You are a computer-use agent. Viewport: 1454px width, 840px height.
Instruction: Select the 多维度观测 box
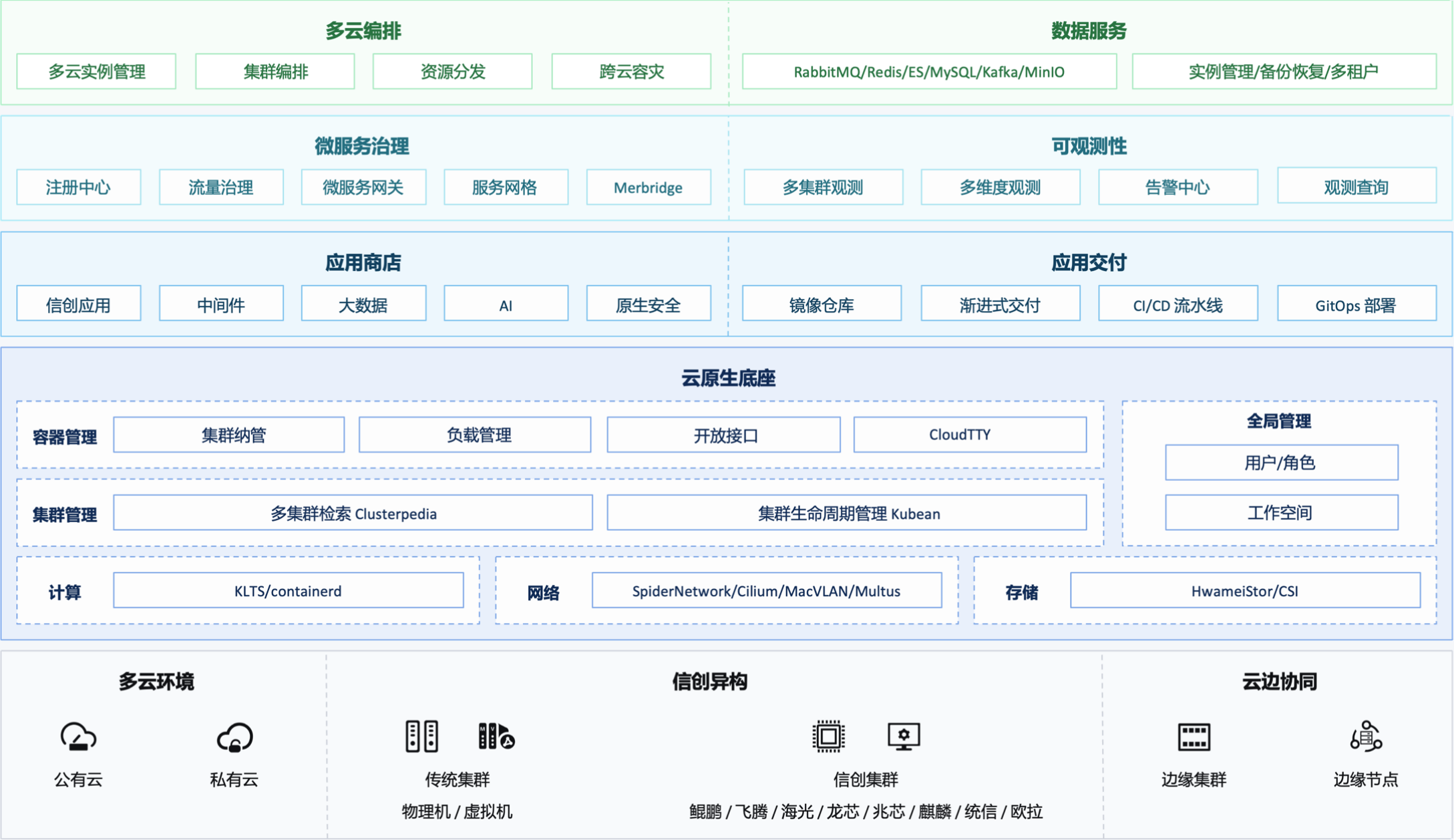1001,187
